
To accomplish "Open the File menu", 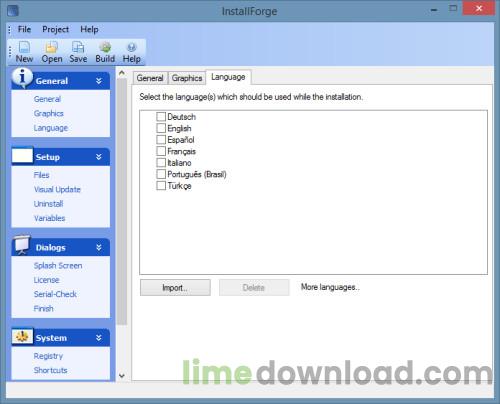I will 24,29.
